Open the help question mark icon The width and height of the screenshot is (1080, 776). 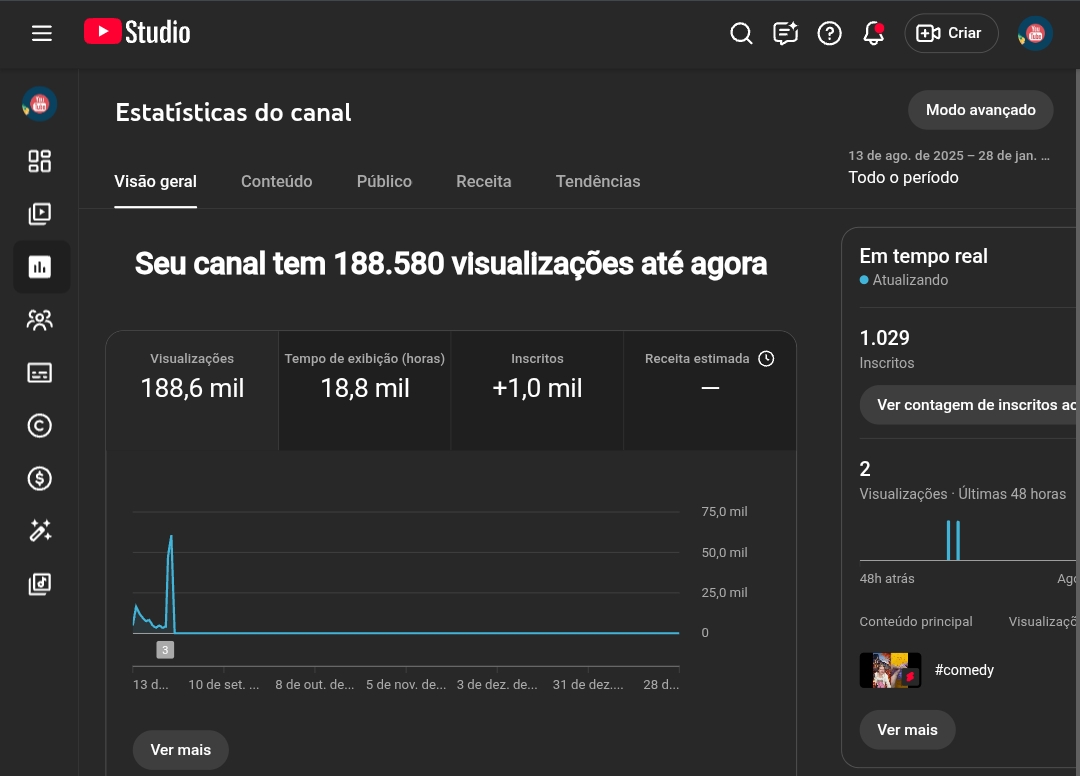point(829,33)
